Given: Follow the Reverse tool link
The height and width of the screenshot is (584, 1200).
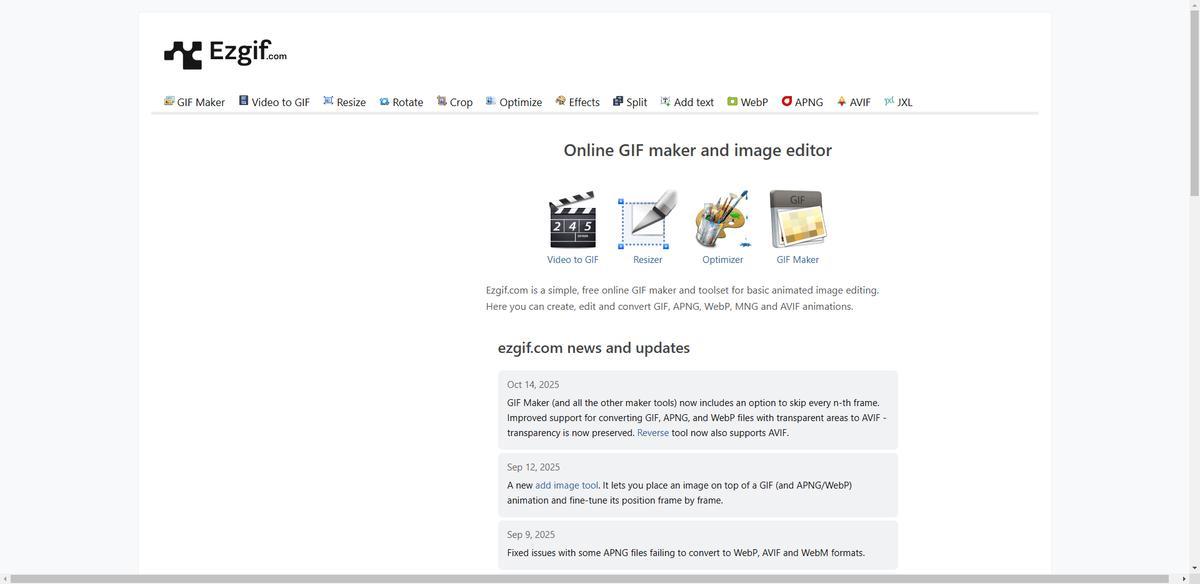Looking at the screenshot, I should (653, 433).
